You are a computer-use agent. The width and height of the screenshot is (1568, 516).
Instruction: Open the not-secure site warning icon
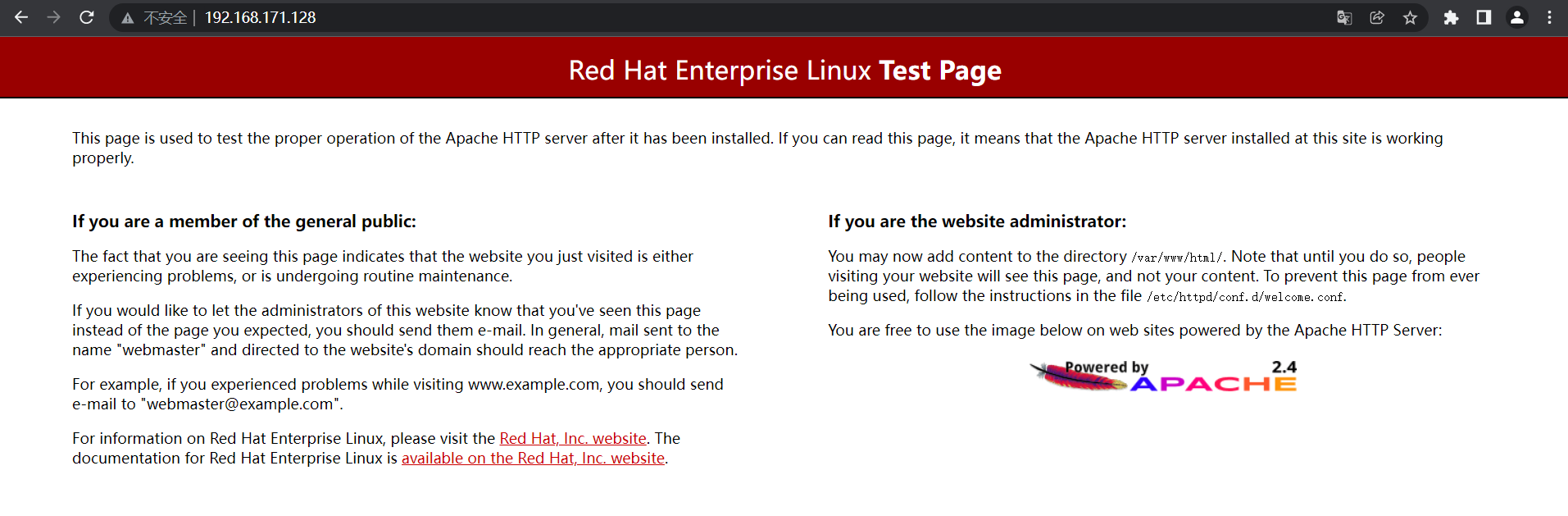click(127, 18)
